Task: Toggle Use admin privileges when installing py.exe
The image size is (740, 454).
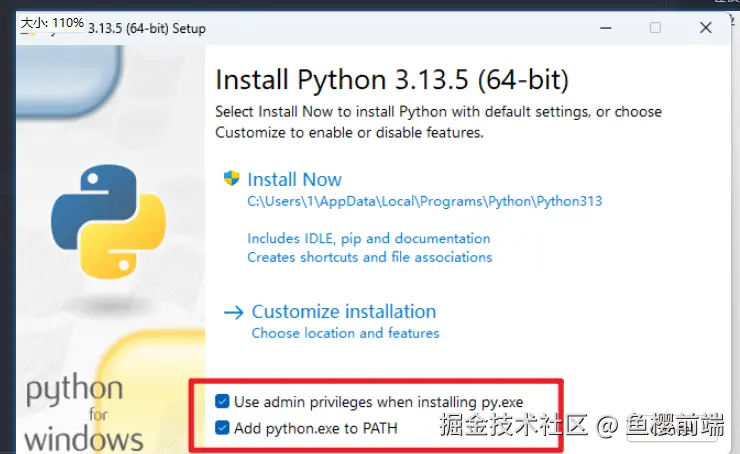Action: 222,402
